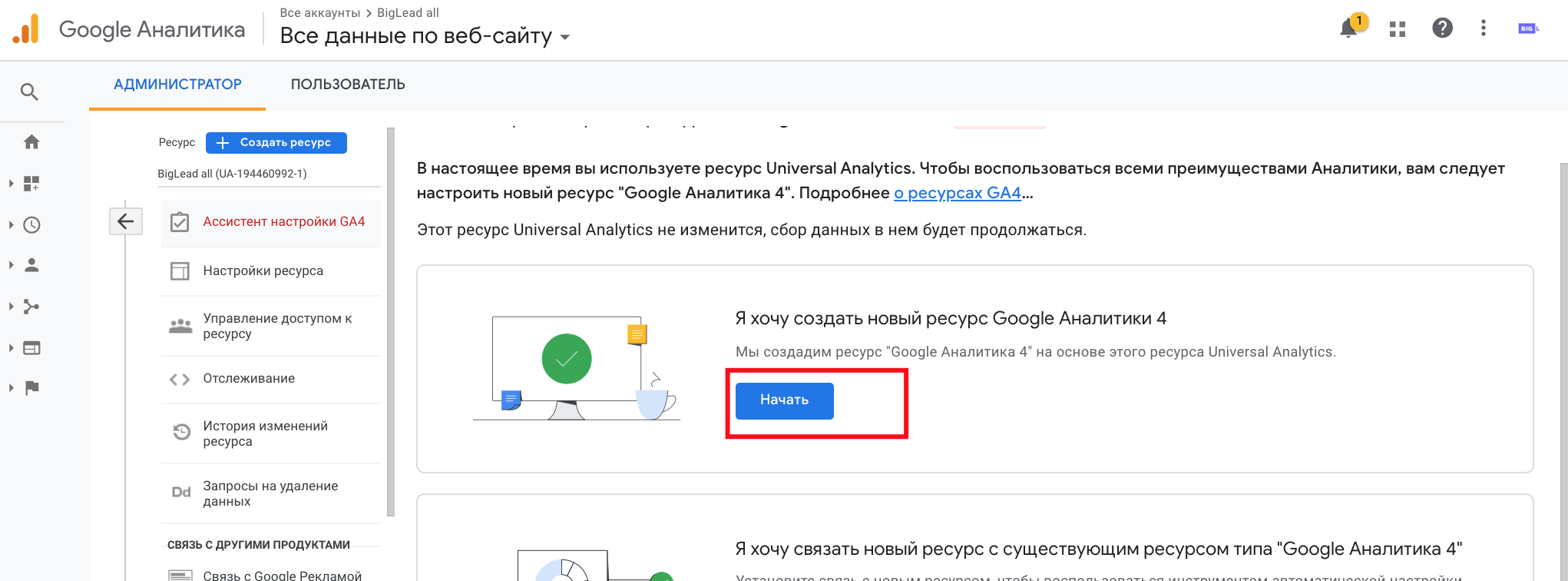The width and height of the screenshot is (1568, 581).
Task: Open notifications bell icon
Action: click(x=1348, y=28)
